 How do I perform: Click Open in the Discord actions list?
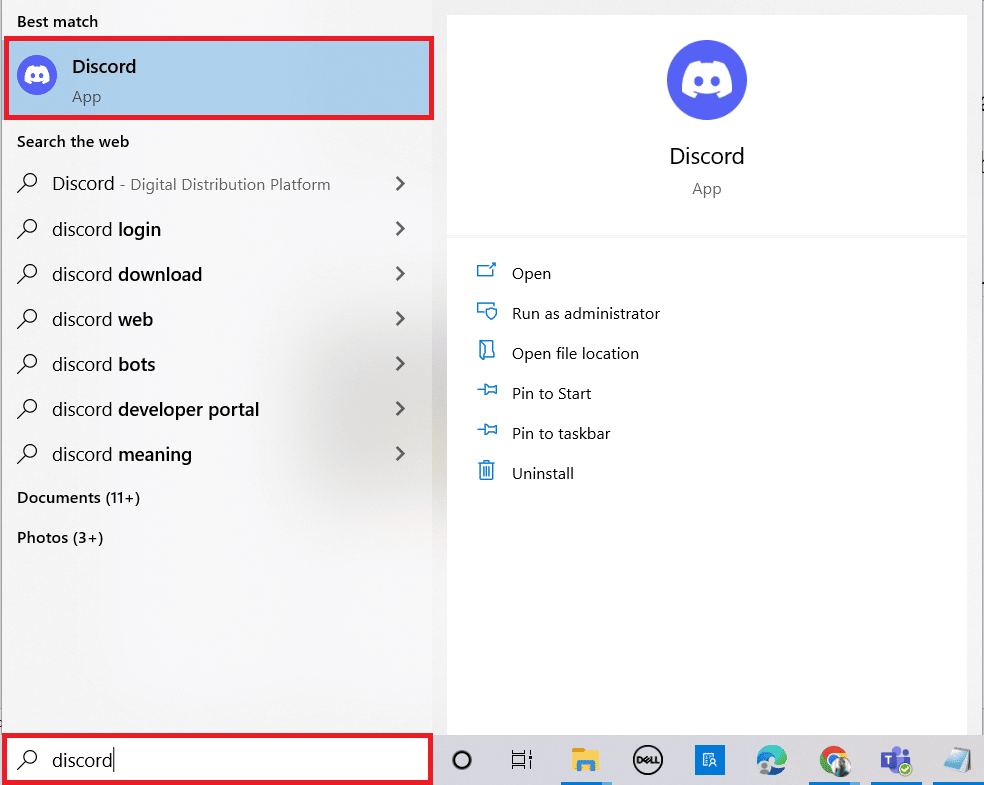[x=531, y=274]
